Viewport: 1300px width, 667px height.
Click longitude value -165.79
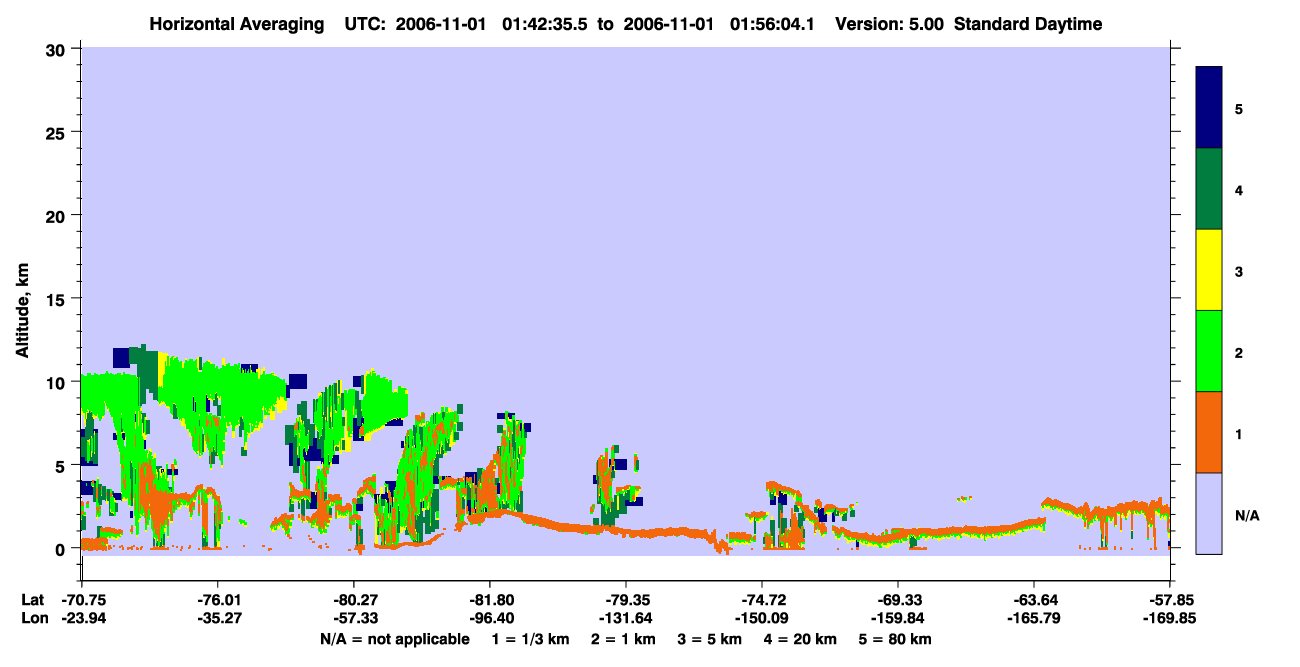click(1034, 618)
